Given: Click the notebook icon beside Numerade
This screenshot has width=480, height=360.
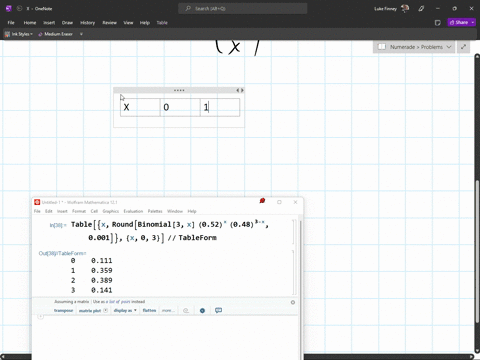Looking at the screenshot, I should coord(382,47).
